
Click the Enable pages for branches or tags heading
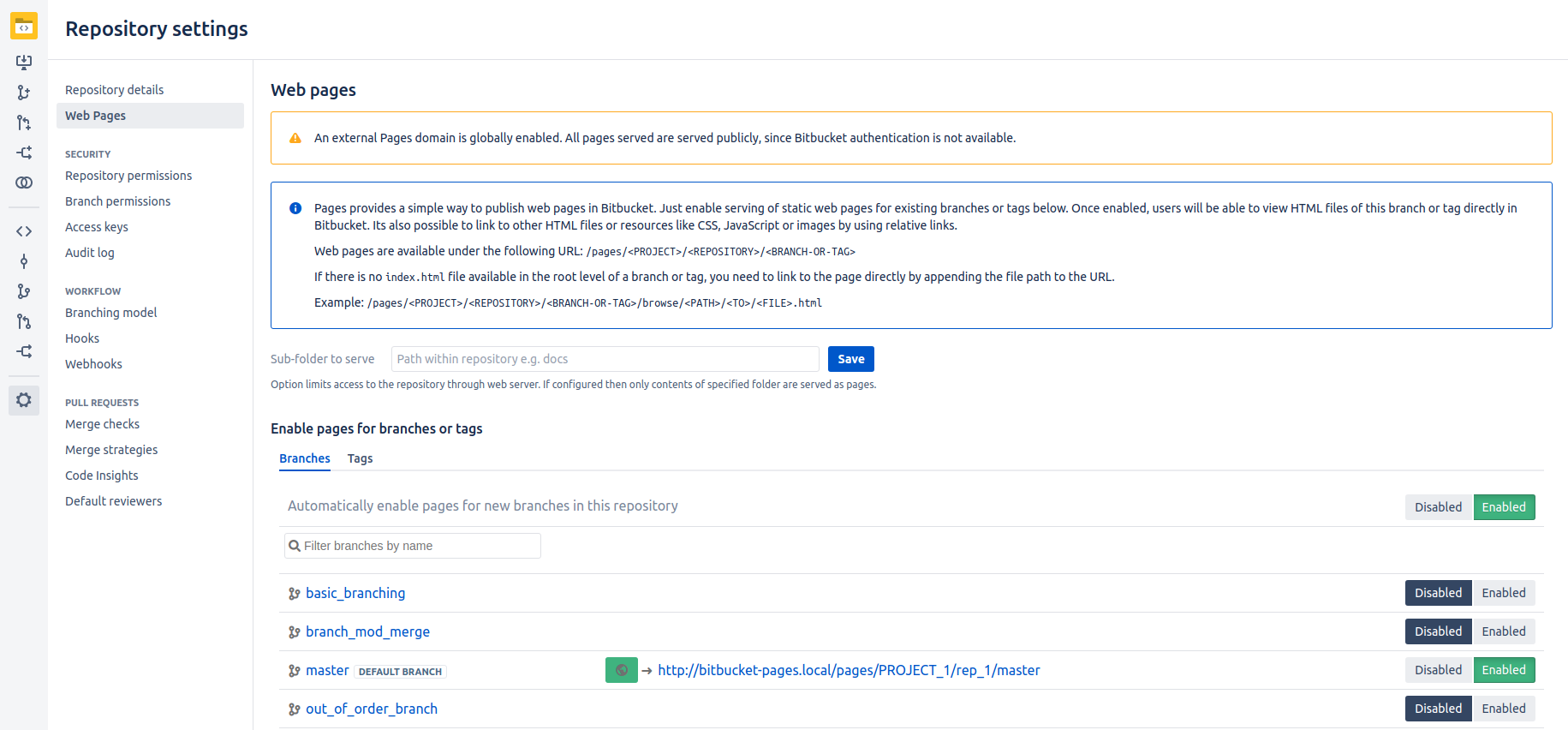tap(377, 428)
